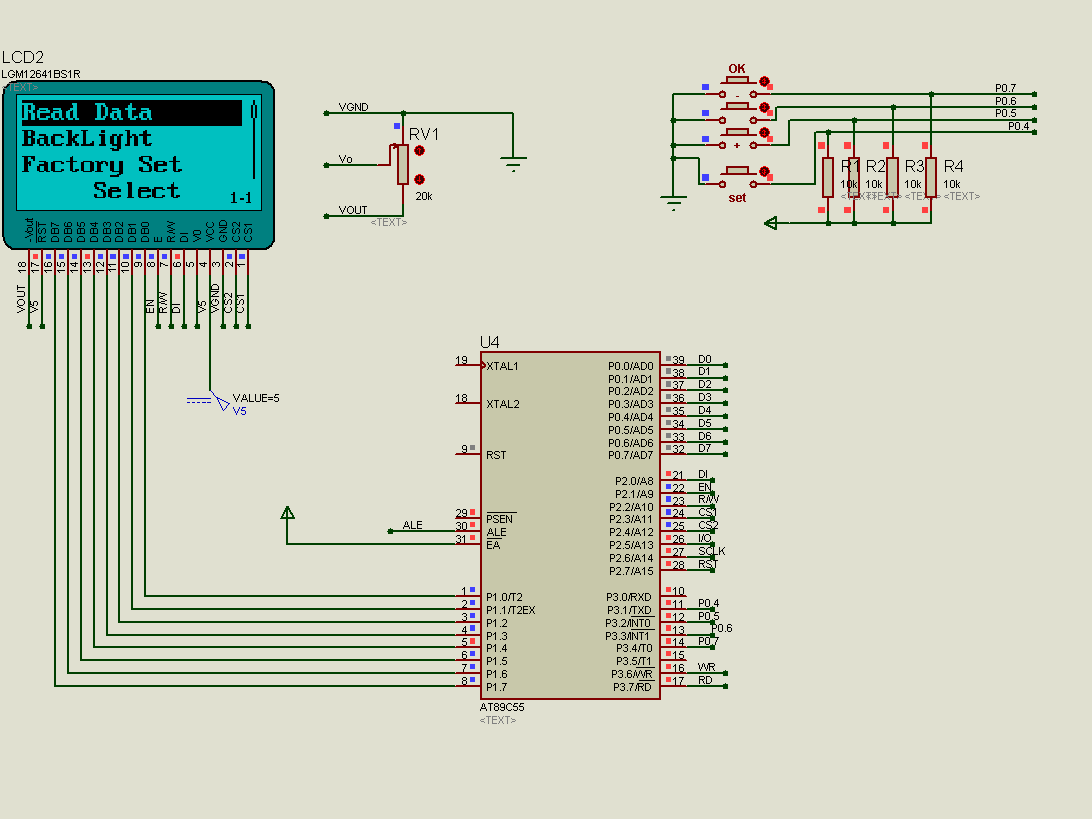Push the OK button cap

pyautogui.click(x=737, y=81)
